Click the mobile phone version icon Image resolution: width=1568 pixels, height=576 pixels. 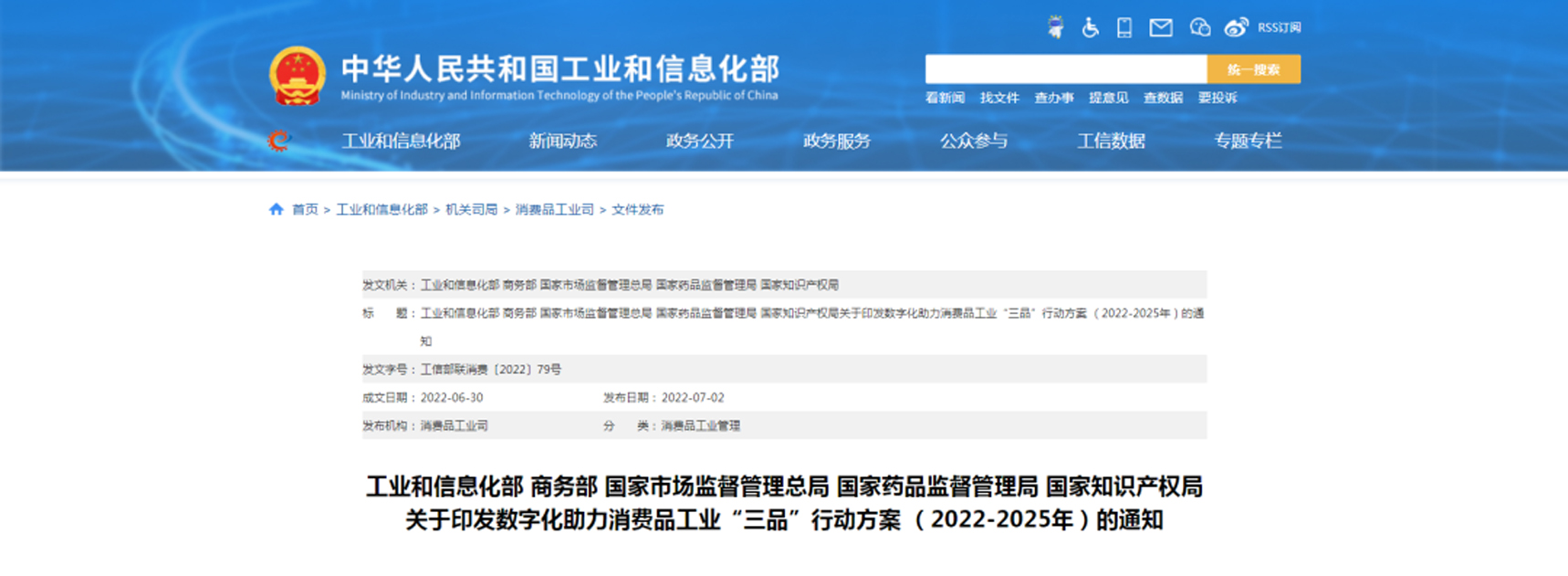coord(1124,27)
